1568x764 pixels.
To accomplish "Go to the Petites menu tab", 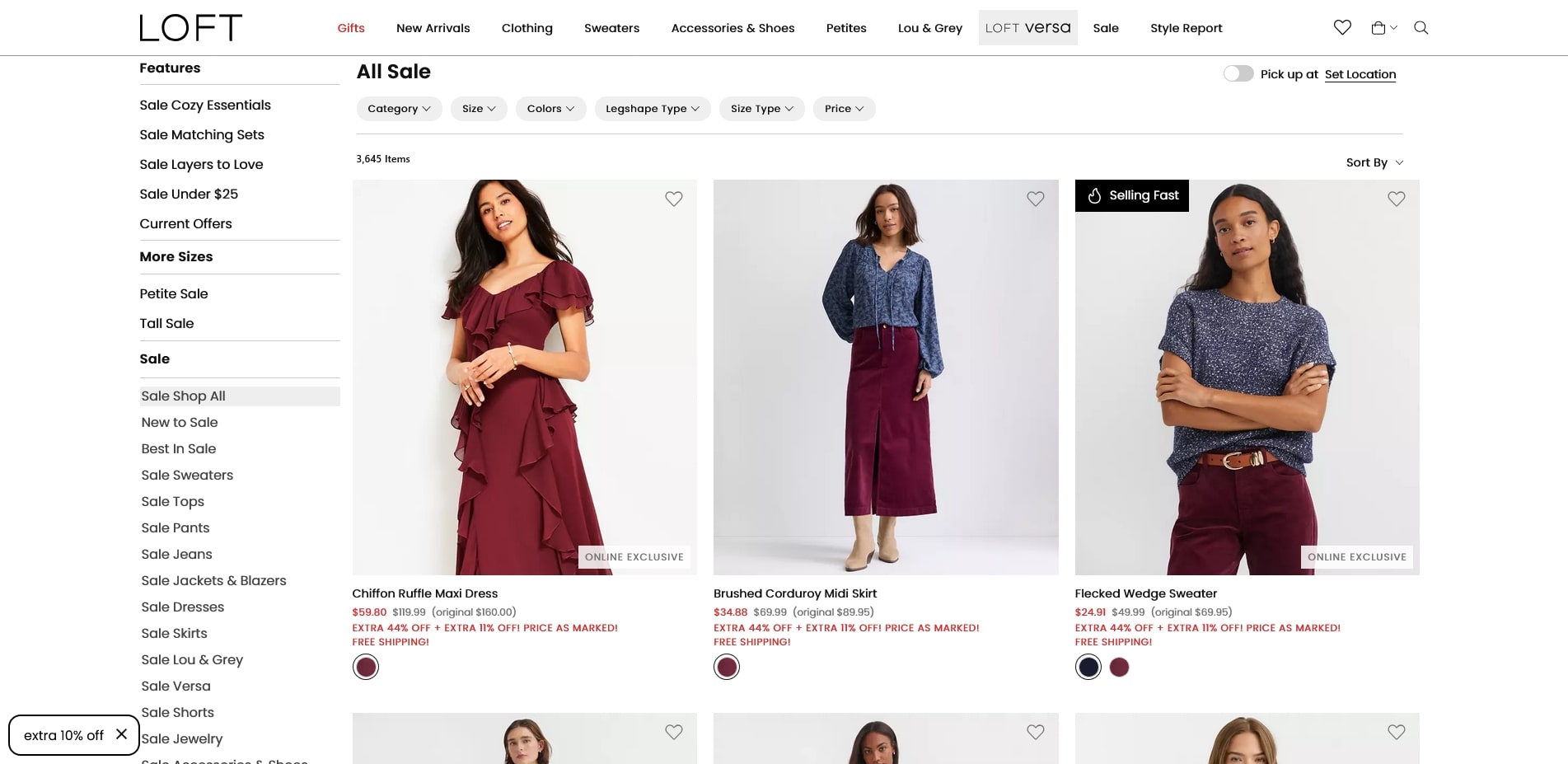I will tap(846, 28).
